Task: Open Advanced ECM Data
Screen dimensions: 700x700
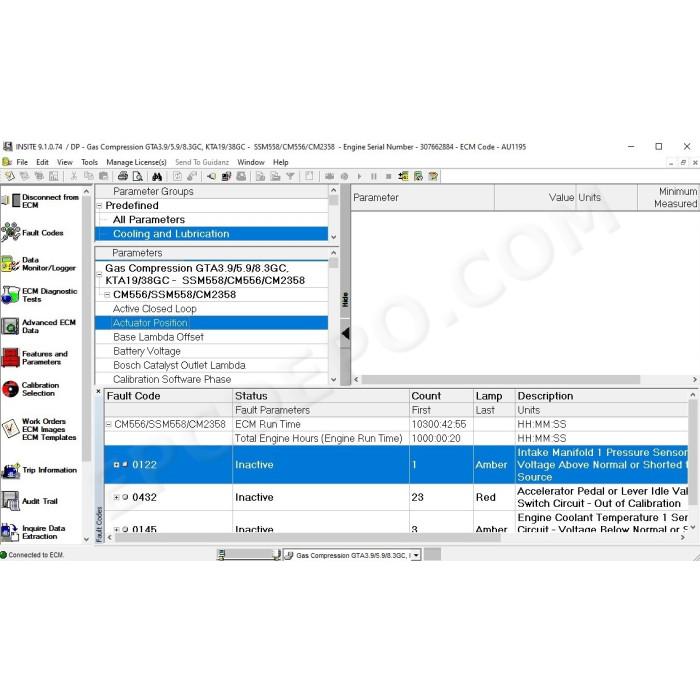Action: [x=39, y=326]
